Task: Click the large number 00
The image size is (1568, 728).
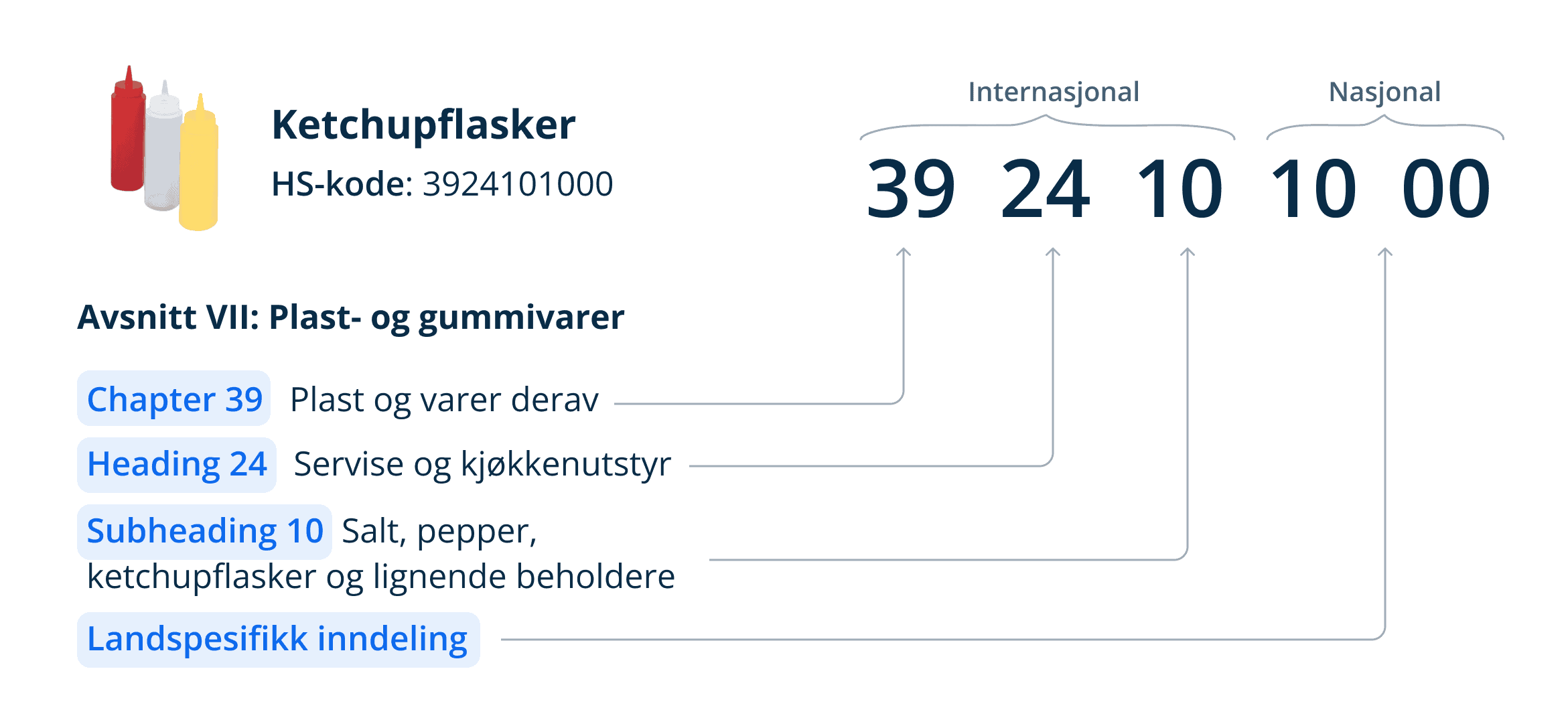Action: [x=1446, y=189]
